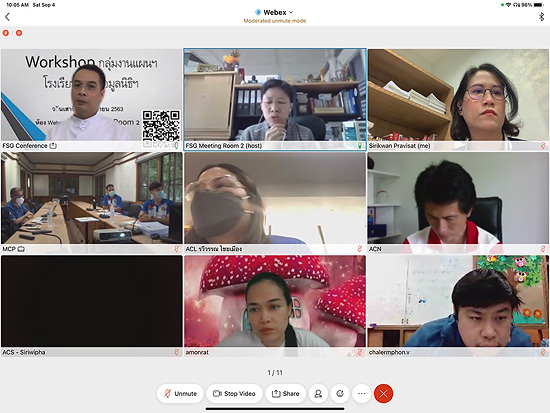This screenshot has width=550, height=413.
Task: Select the FSG Meeting Room 2 host video
Action: [x=275, y=99]
